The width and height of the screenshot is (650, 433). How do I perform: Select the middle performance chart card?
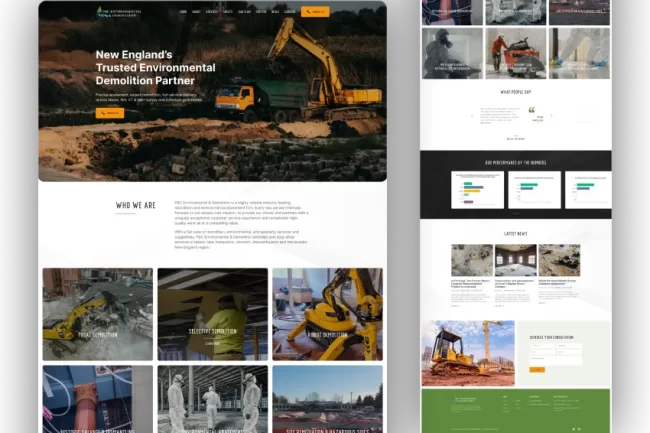pos(532,189)
